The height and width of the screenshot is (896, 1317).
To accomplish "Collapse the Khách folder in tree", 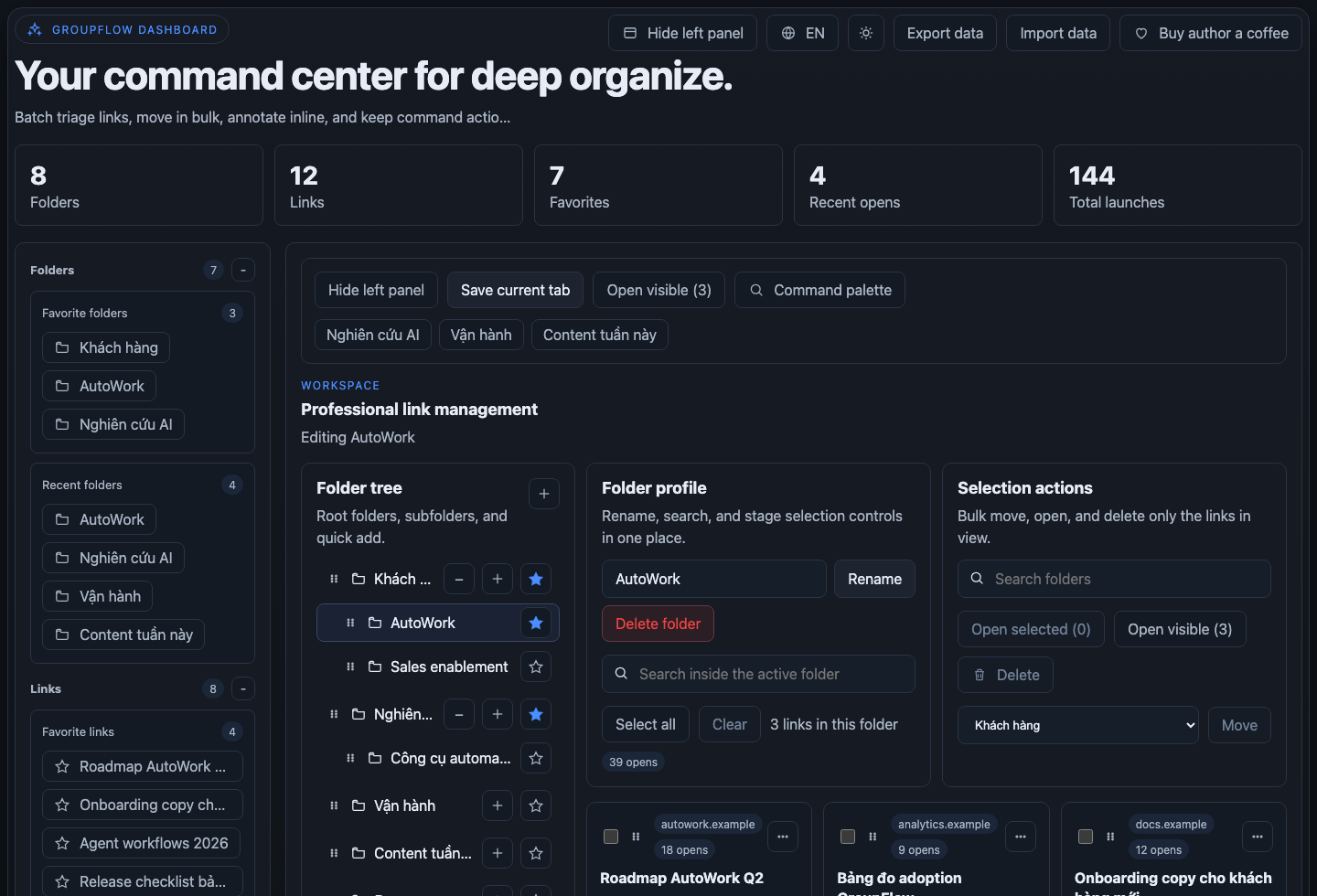I will pyautogui.click(x=459, y=579).
